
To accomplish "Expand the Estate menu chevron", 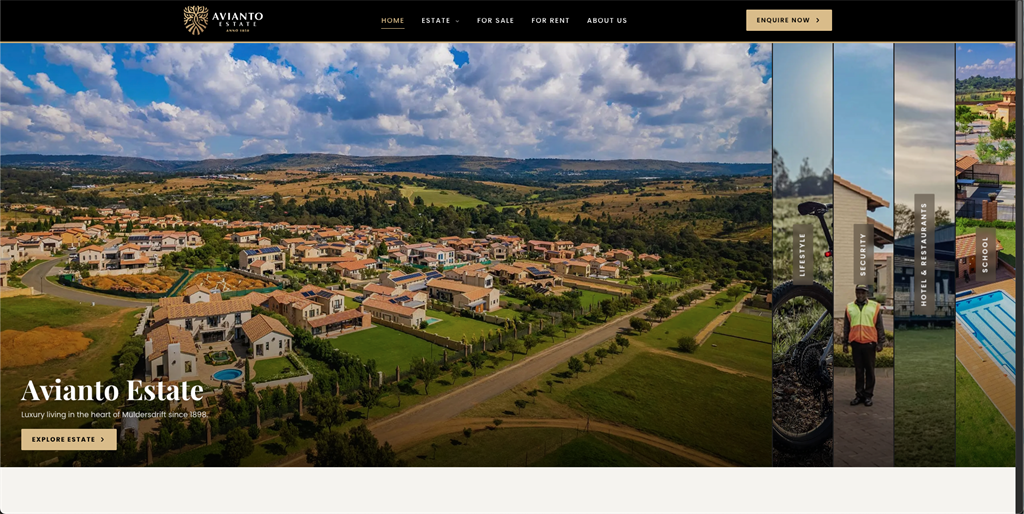I will (x=457, y=21).
